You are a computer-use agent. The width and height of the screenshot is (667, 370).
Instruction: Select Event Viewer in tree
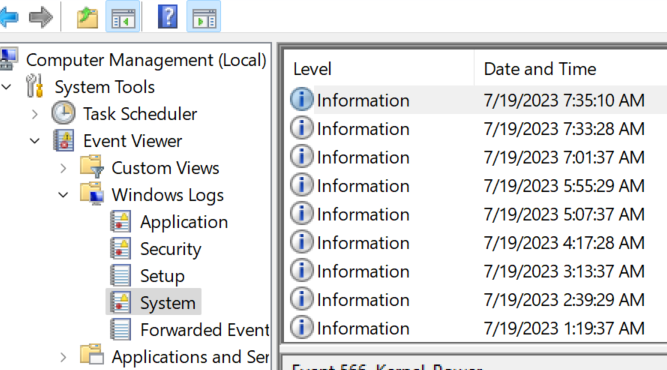click(x=133, y=141)
